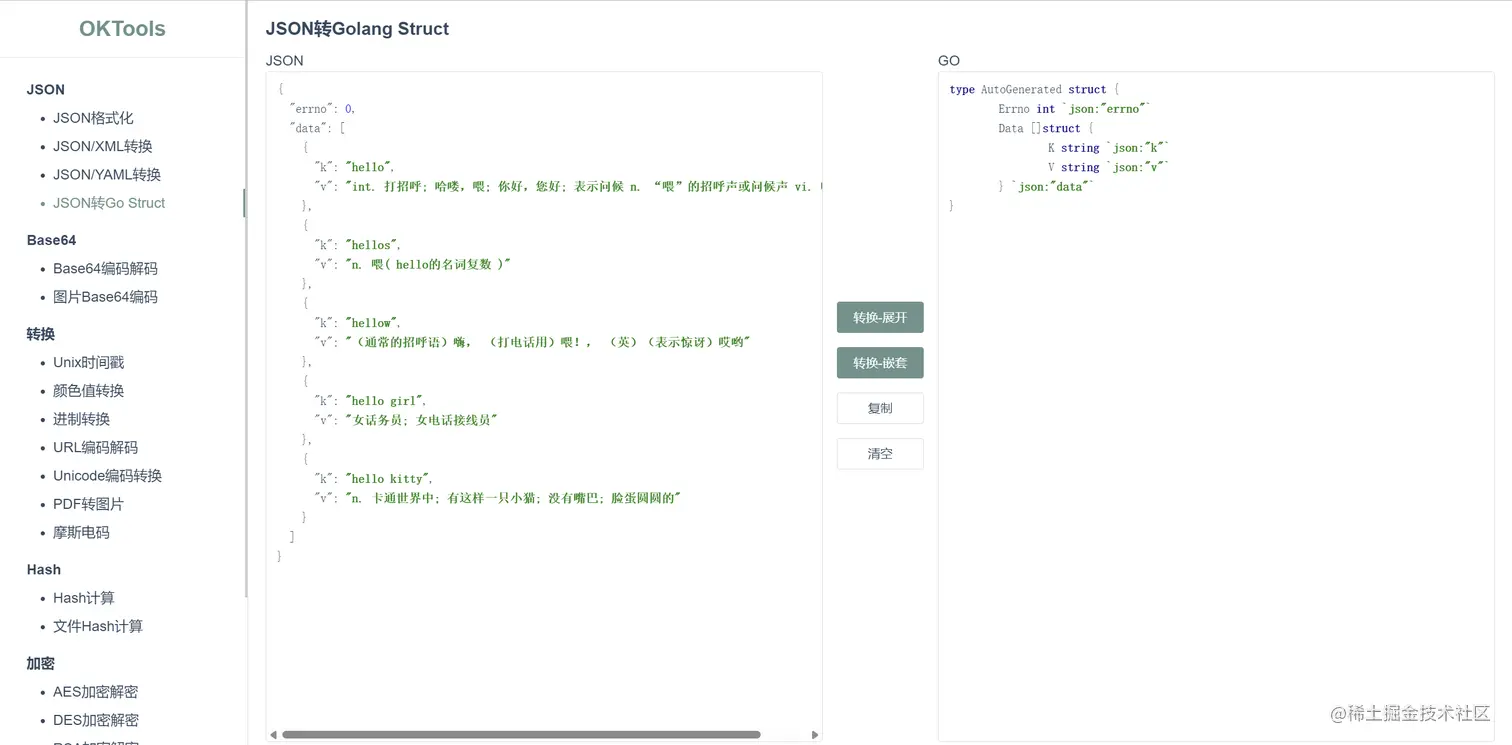Click the 加密 sidebar section heading

[41, 663]
